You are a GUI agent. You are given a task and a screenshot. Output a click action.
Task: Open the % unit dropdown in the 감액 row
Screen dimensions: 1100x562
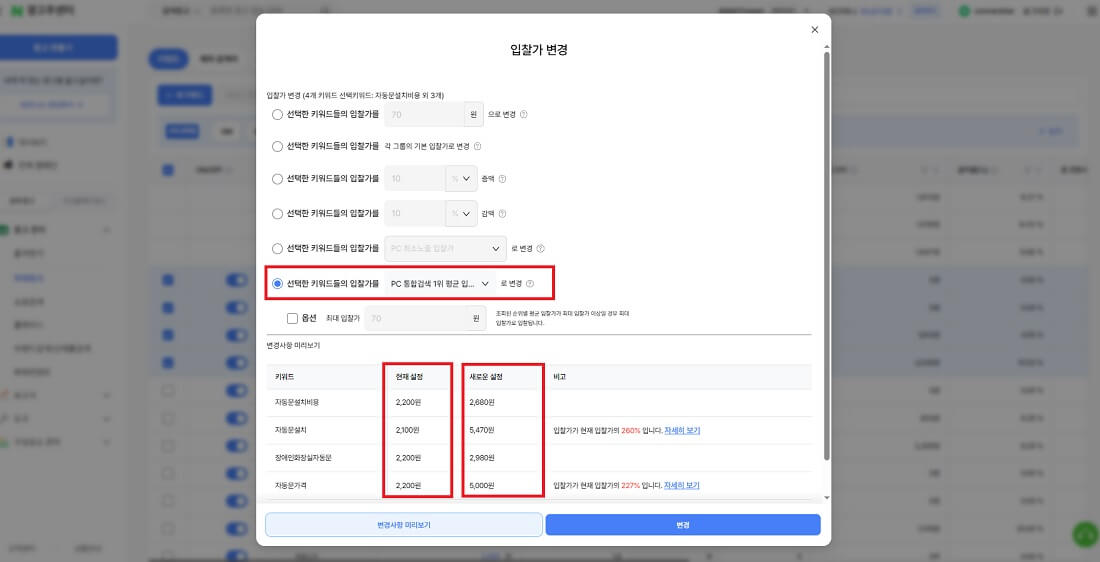[x=461, y=213]
